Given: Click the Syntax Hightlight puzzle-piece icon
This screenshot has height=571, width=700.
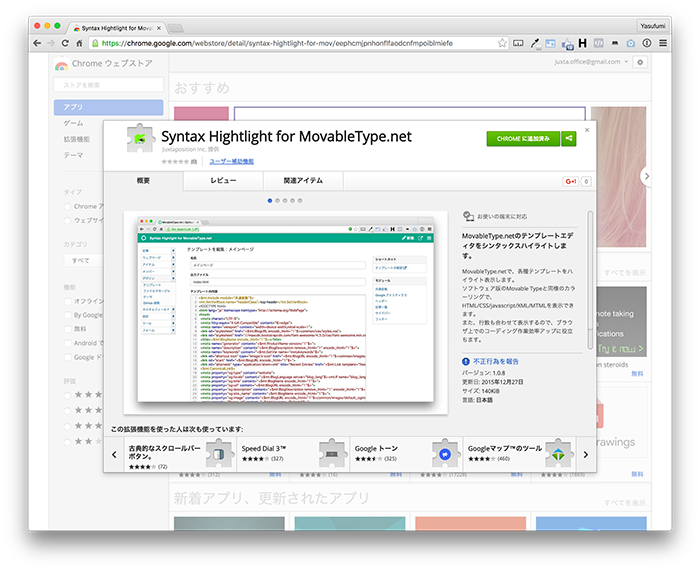Looking at the screenshot, I should [140, 139].
